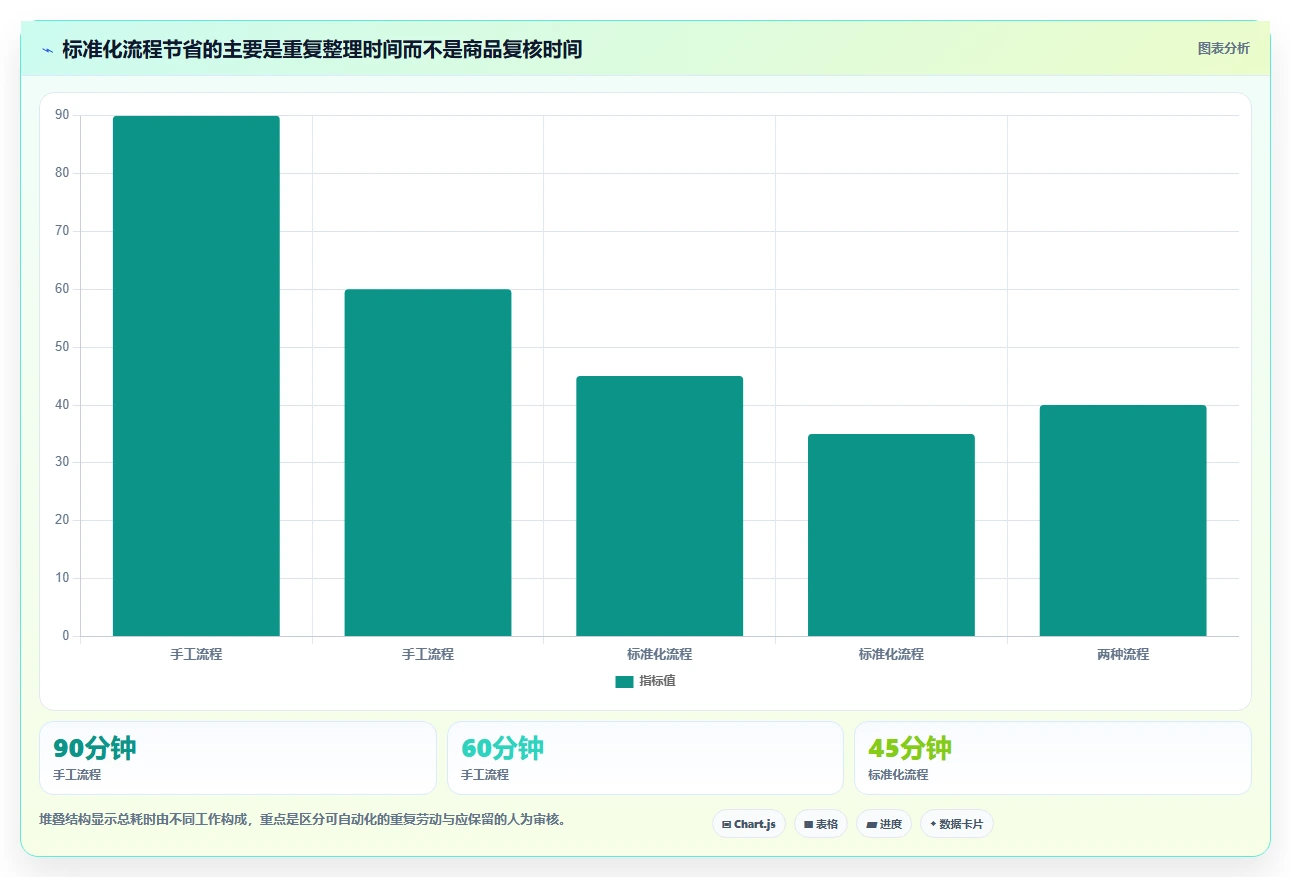1291x877 pixels.
Task: Click the x-axis 标准化流程 label under the 35 bar
Action: pos(891,655)
